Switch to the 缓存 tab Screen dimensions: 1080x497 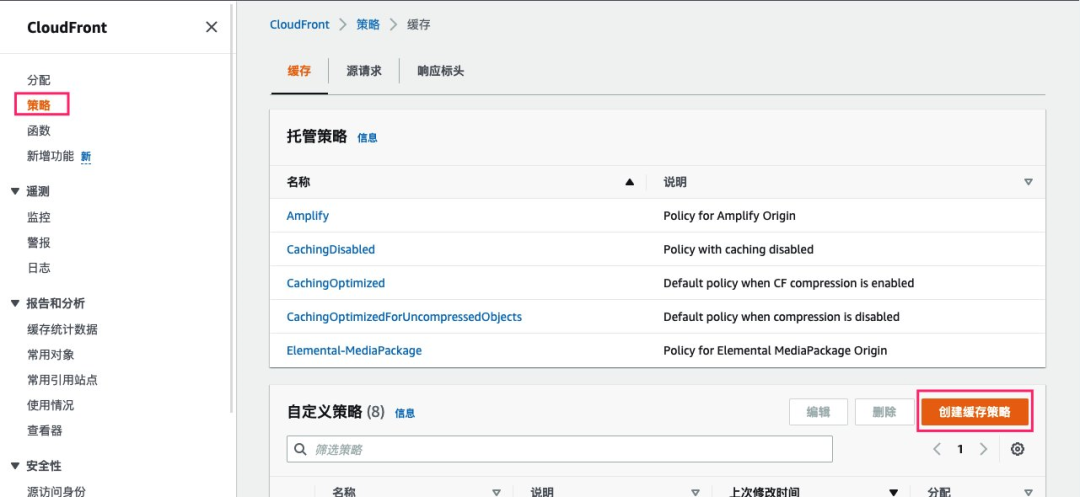click(299, 71)
